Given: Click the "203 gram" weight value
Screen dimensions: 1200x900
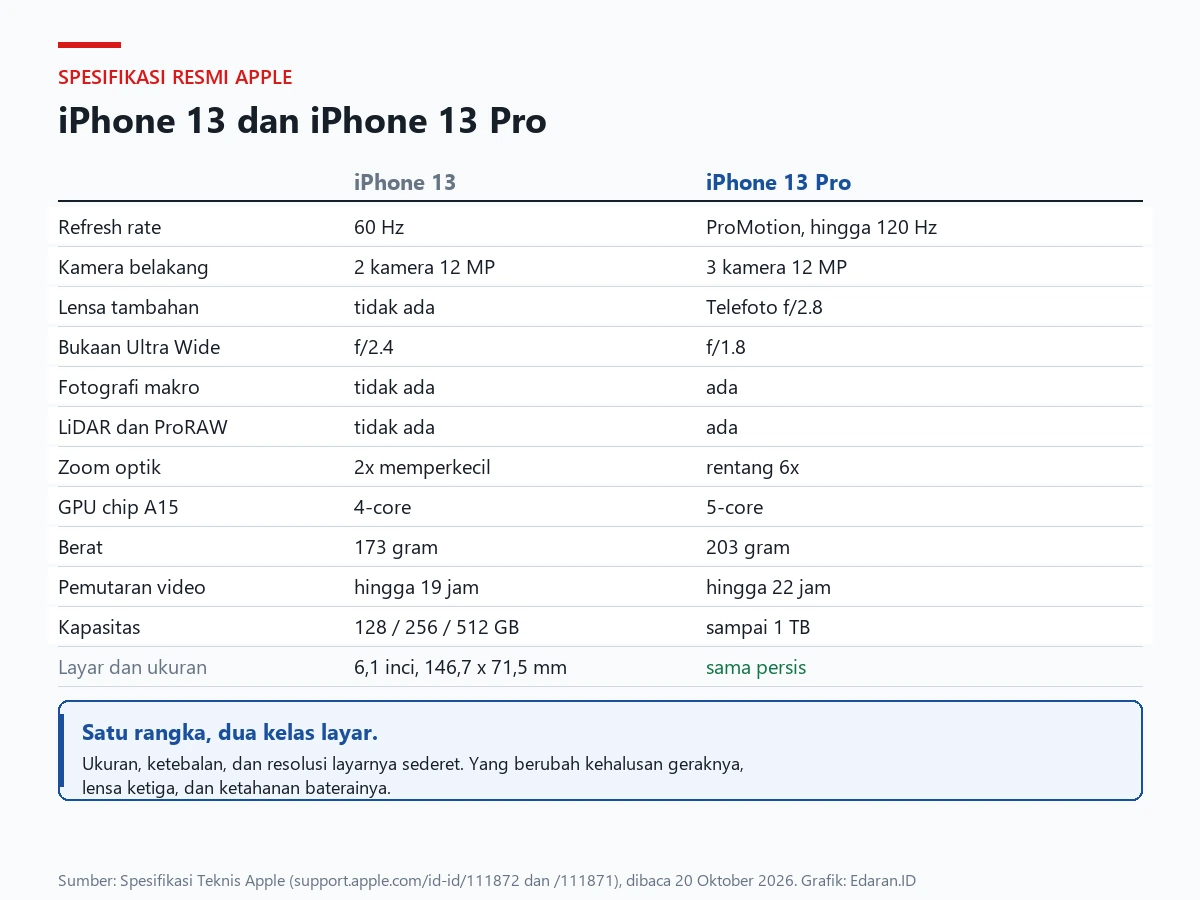Looking at the screenshot, I should pyautogui.click(x=748, y=547).
